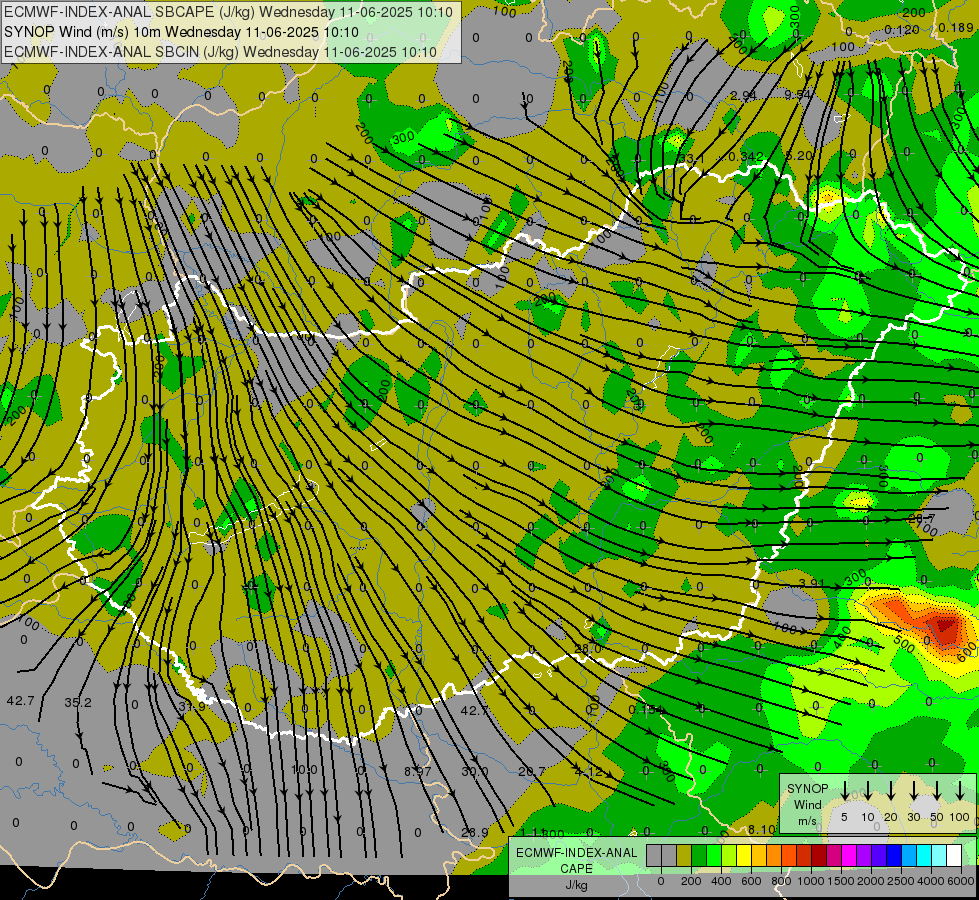
Task: Pick the bright magenta swatch in CAPE scale
Action: click(x=850, y=855)
